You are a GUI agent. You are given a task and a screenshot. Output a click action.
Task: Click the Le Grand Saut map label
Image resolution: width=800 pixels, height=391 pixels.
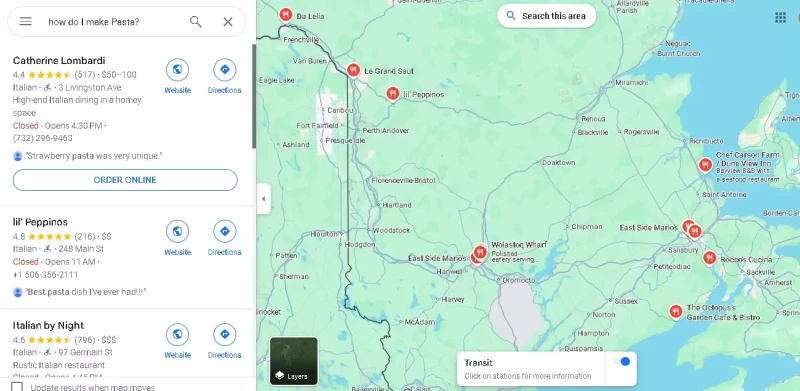pyautogui.click(x=389, y=71)
